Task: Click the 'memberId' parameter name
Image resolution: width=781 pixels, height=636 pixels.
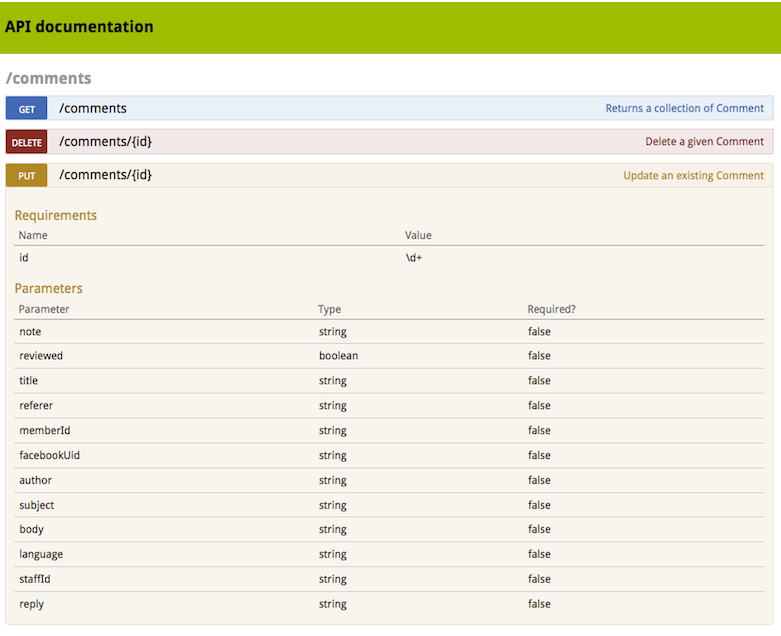Action: (44, 430)
